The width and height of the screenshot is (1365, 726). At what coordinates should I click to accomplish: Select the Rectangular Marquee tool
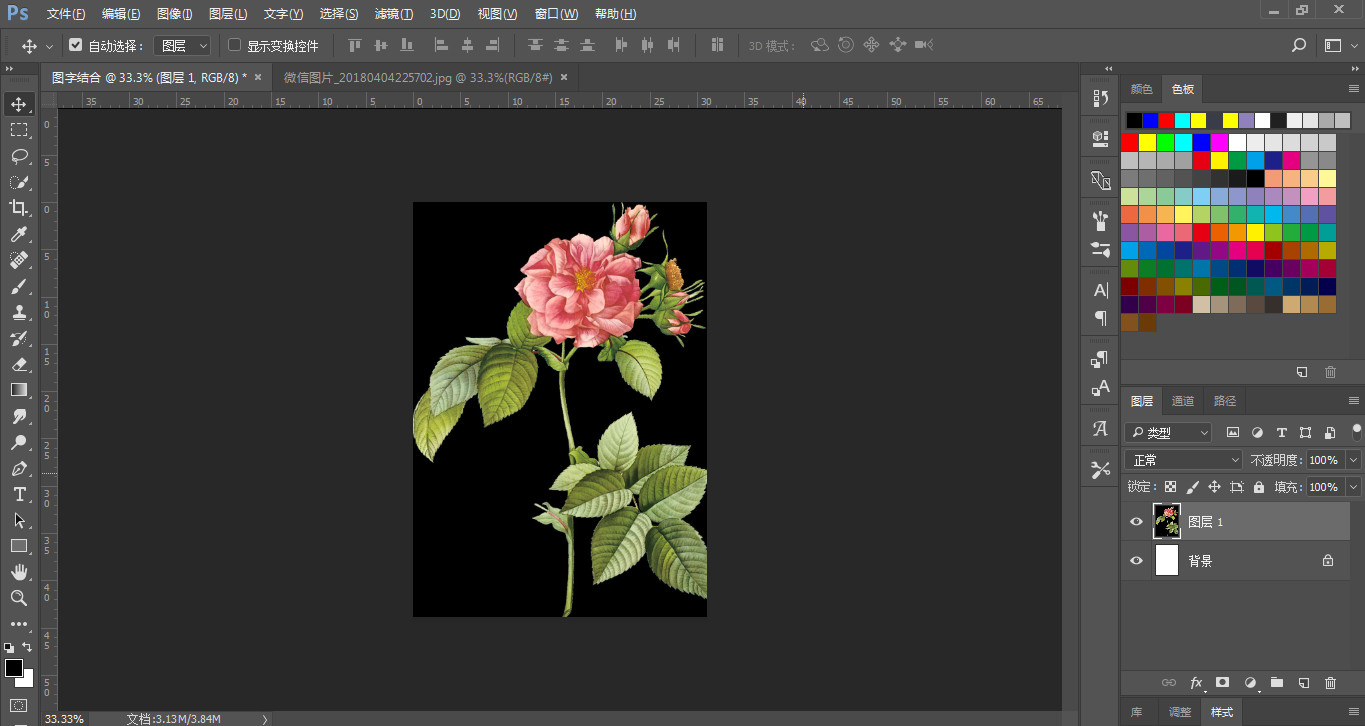click(19, 130)
